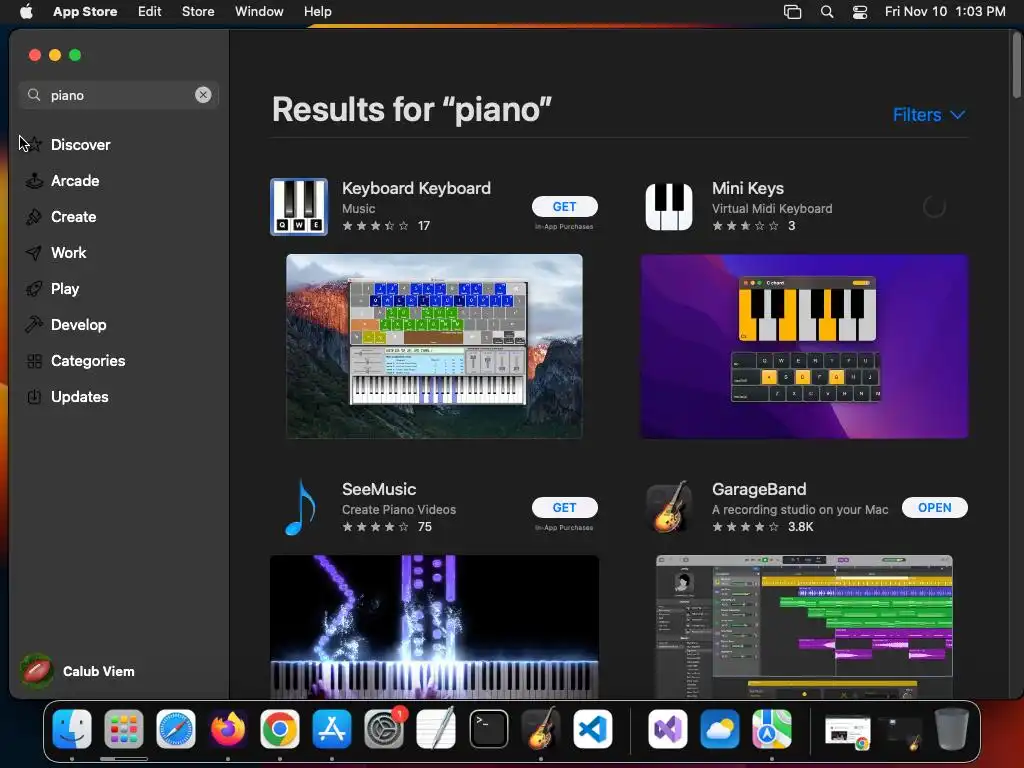The image size is (1024, 768).
Task: Open the Keyboard Keyboard app icon
Action: pos(299,206)
